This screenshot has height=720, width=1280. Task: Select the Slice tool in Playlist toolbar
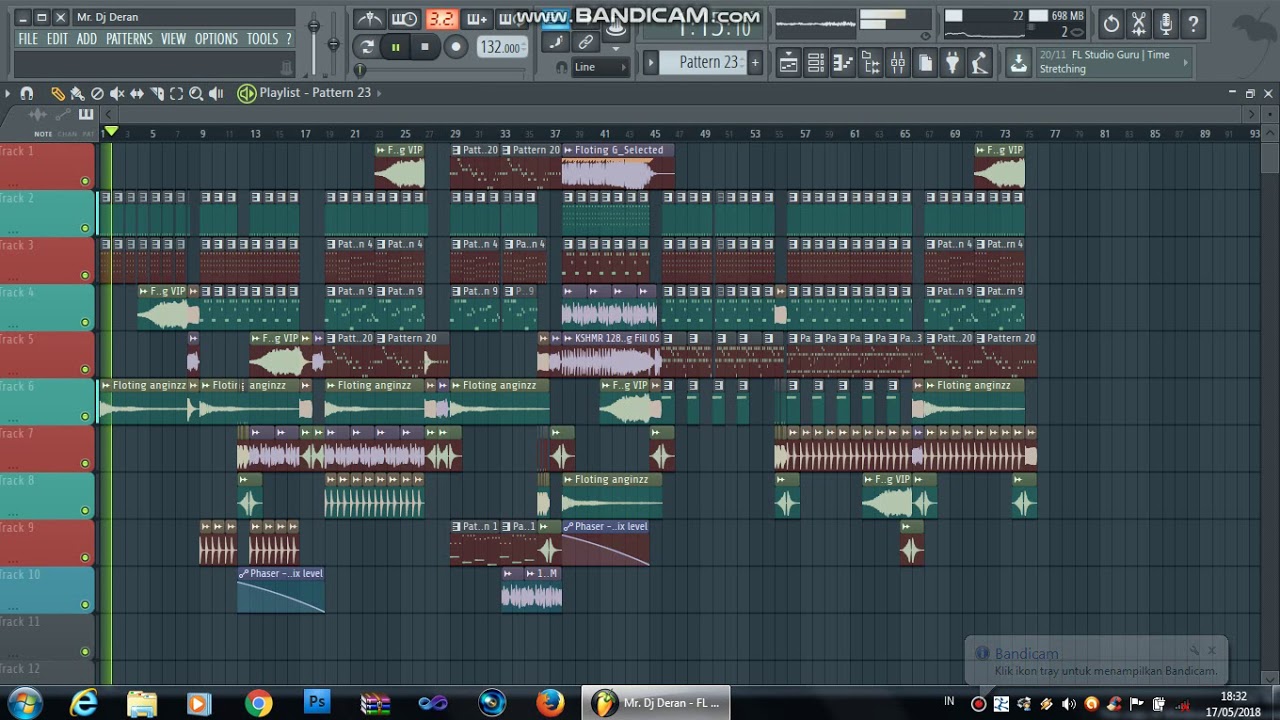[157, 93]
